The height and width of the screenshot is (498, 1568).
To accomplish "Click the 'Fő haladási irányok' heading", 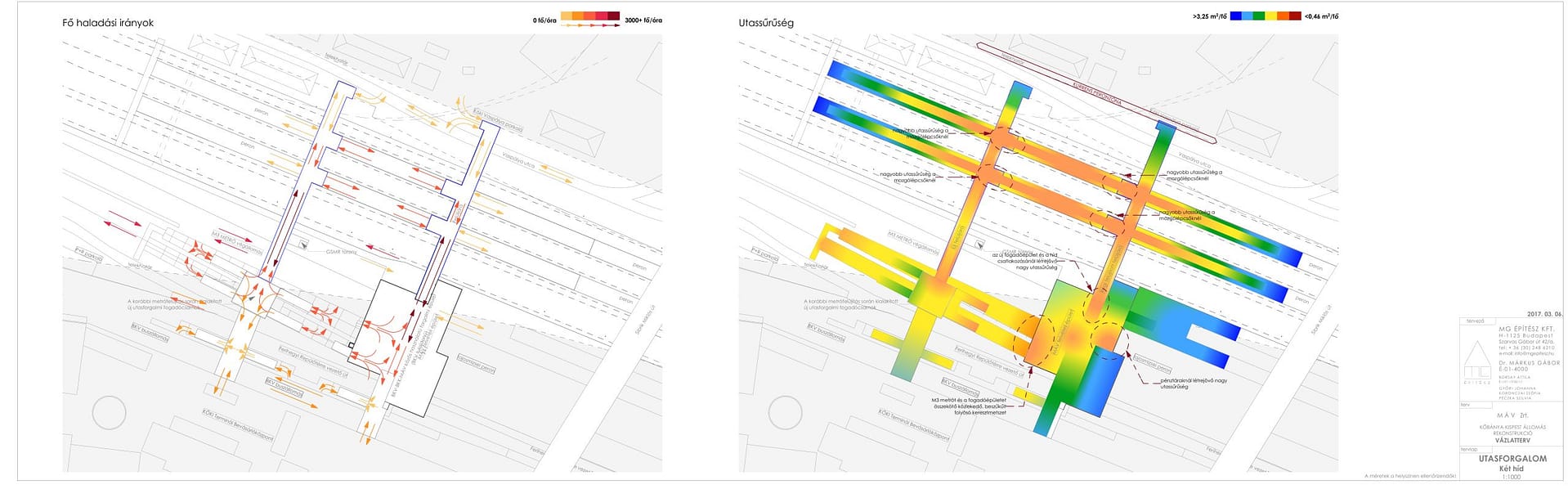I will tap(108, 23).
